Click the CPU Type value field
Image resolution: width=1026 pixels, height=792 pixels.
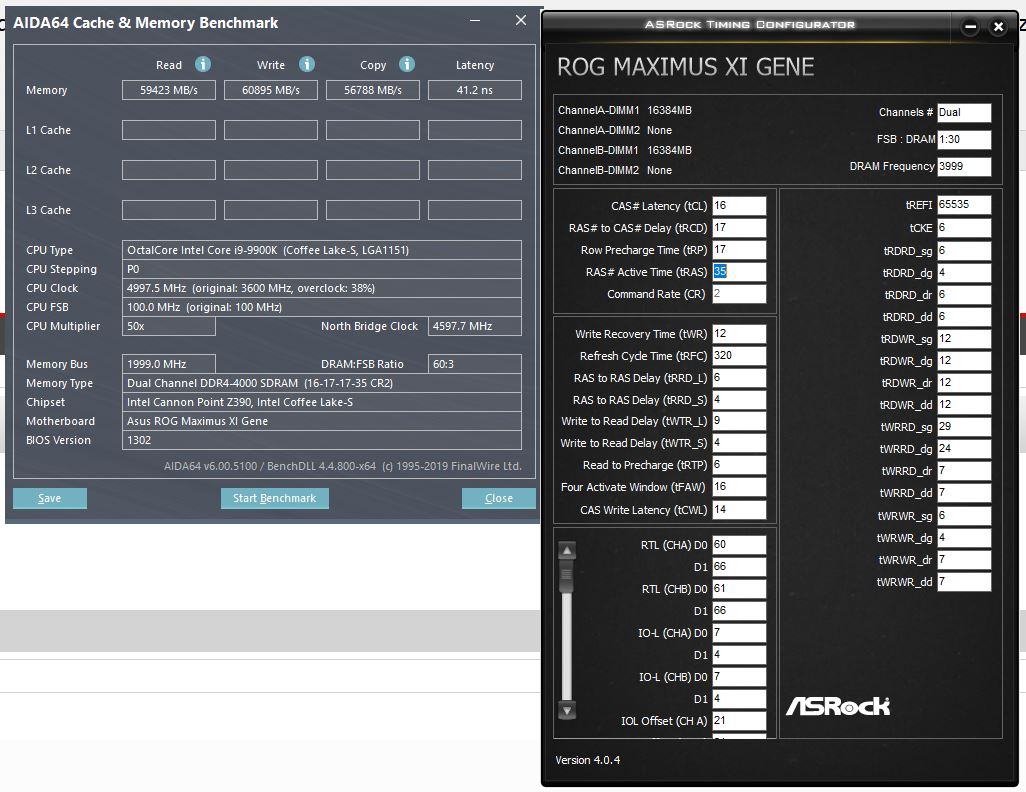(322, 250)
